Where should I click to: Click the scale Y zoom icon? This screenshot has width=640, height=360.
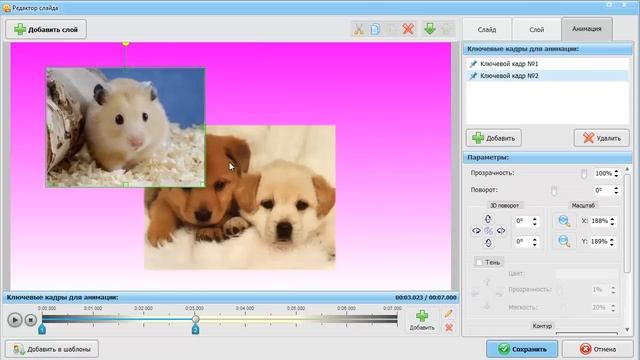pyautogui.click(x=564, y=241)
